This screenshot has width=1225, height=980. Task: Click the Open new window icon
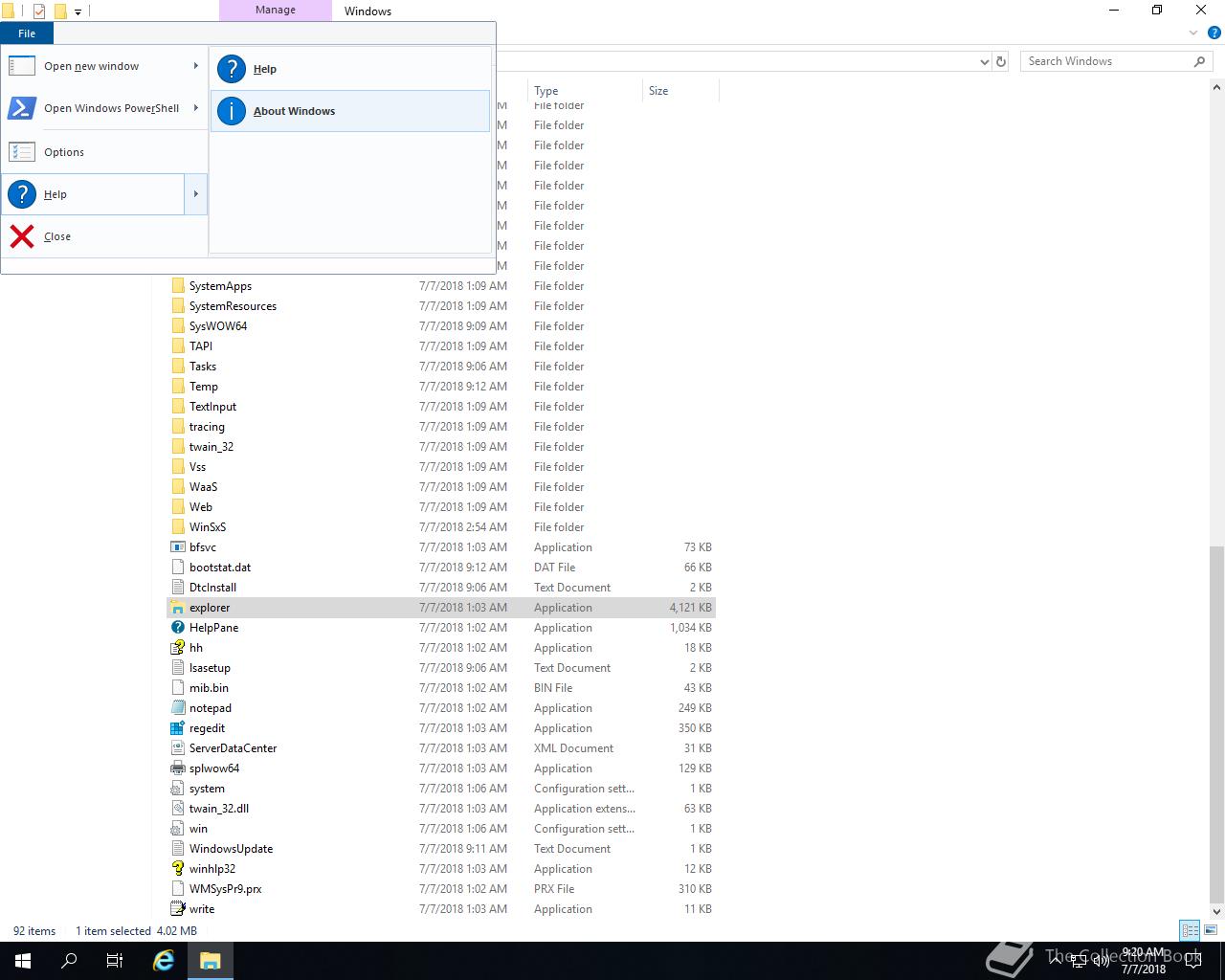pyautogui.click(x=22, y=66)
